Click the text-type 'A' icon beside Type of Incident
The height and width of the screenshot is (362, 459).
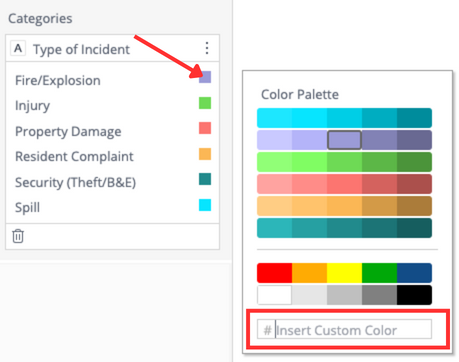point(18,48)
